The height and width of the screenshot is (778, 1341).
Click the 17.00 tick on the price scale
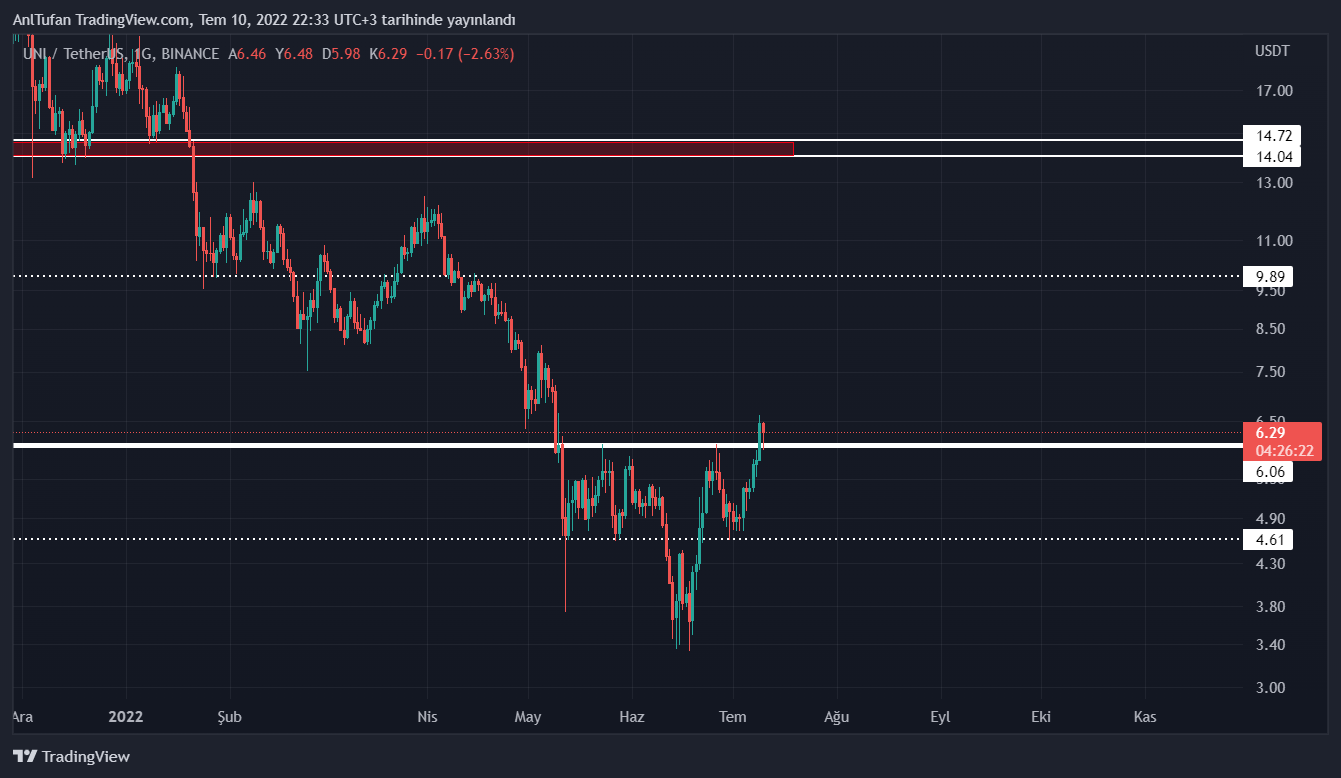click(x=1273, y=91)
